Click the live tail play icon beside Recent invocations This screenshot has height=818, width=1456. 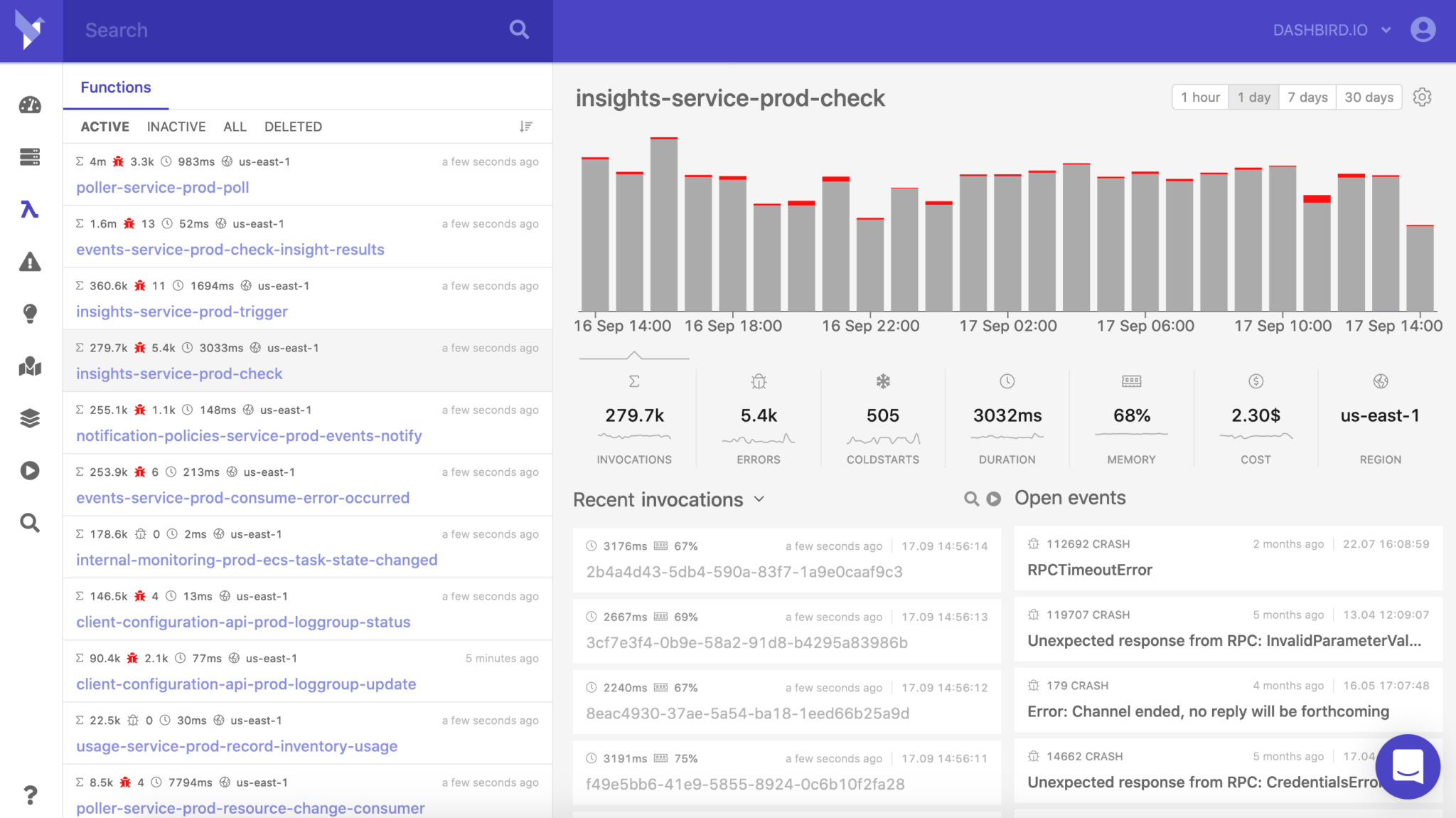[994, 499]
